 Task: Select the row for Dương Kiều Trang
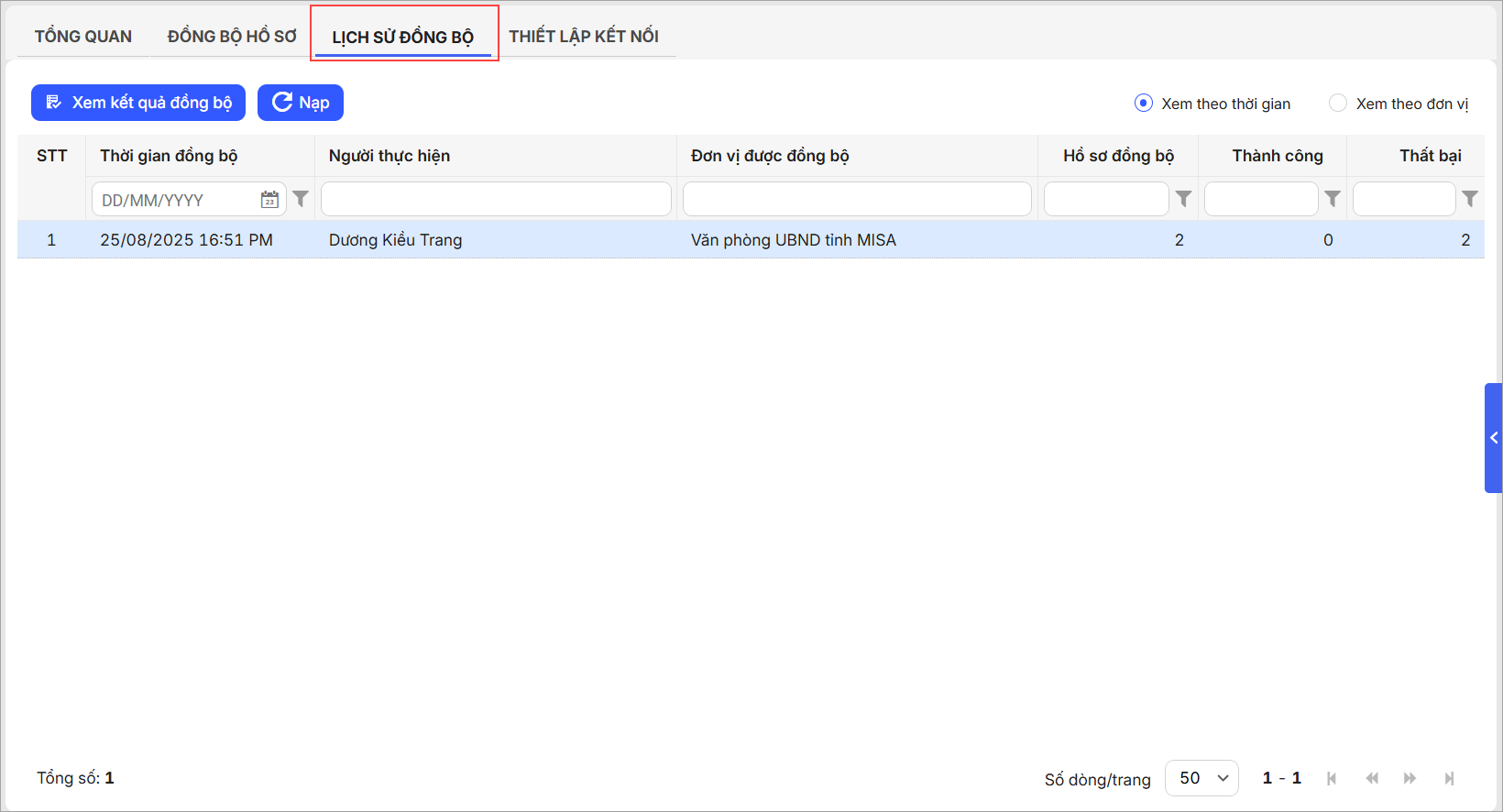coord(395,240)
